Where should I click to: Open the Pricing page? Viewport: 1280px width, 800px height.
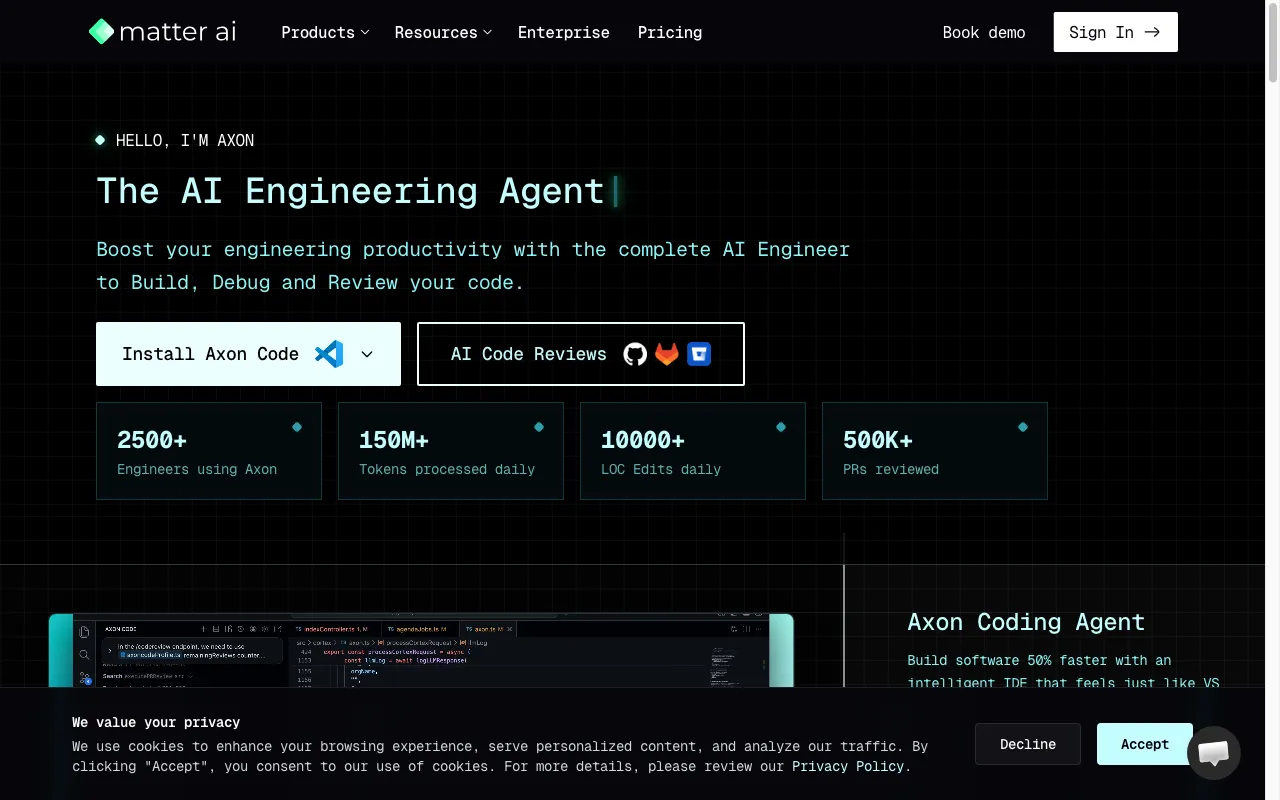point(670,32)
